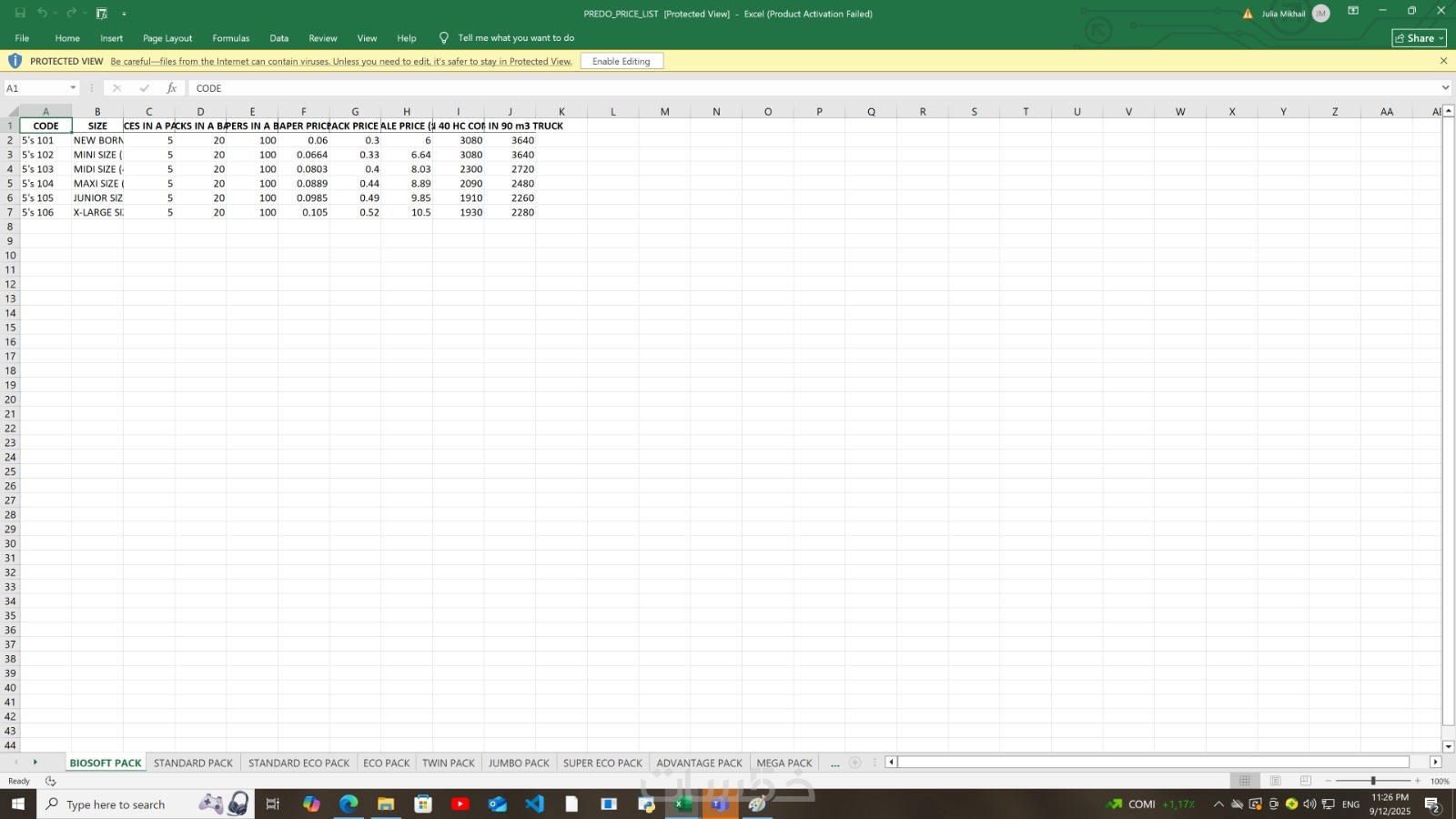Click the Save icon in Quick Access Toolbar

point(20,14)
